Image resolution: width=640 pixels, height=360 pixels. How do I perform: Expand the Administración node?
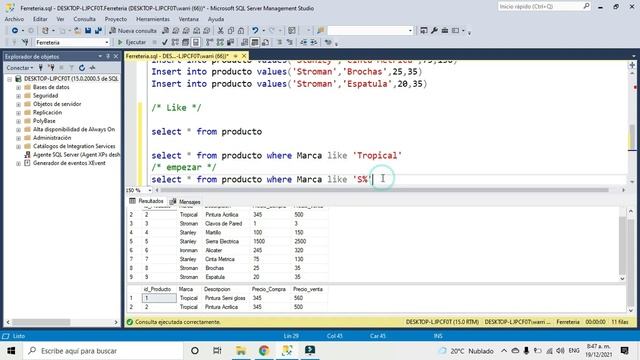click(x=18, y=138)
